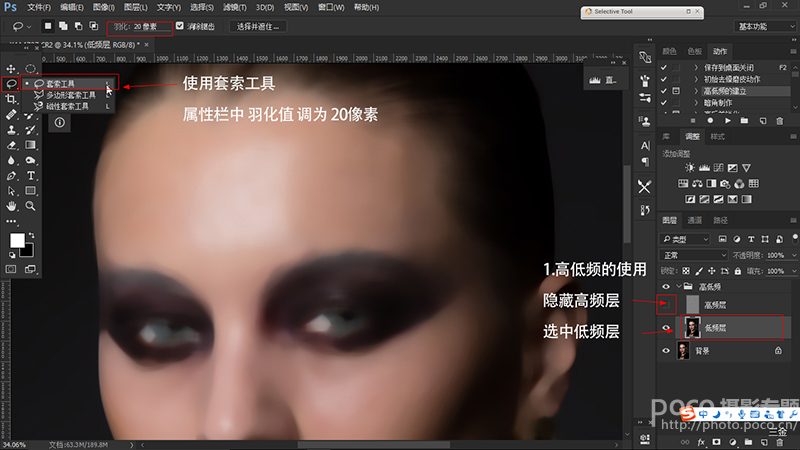Viewport: 800px width, 450px height.
Task: Open the Edit Toolbar three-dots menu
Action: pyautogui.click(x=11, y=221)
